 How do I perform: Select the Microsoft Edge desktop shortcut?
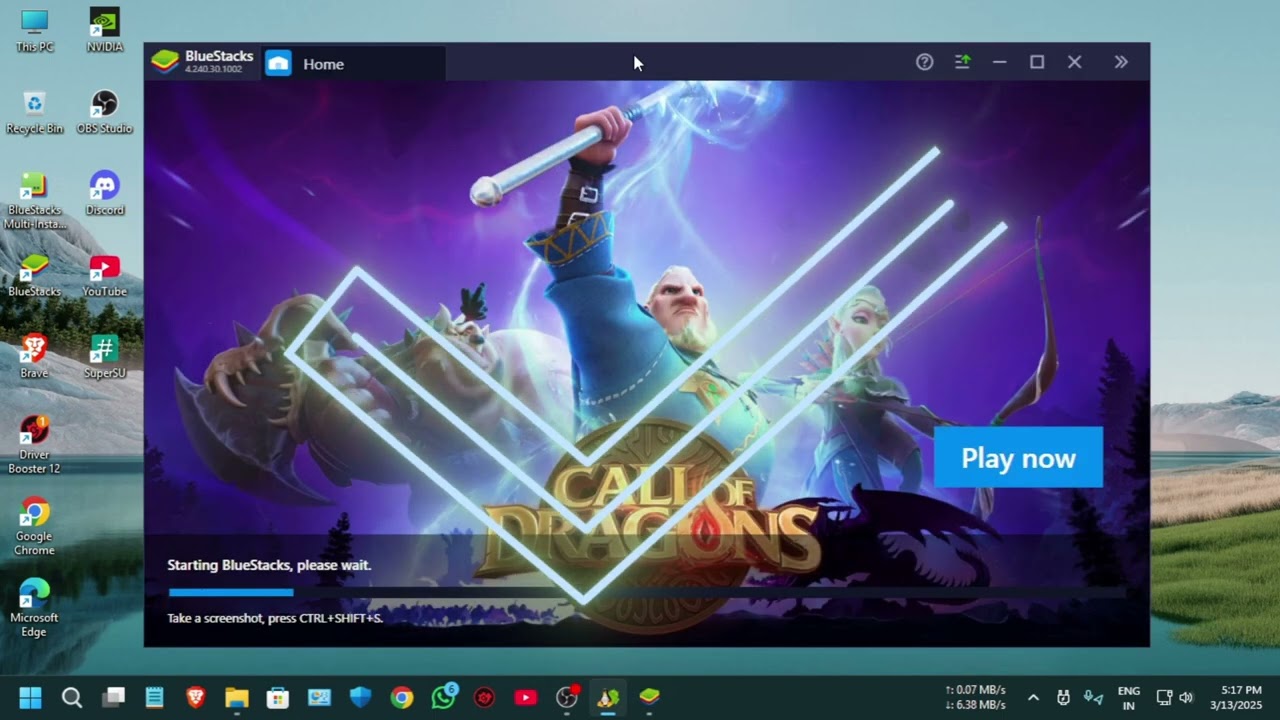tap(34, 607)
